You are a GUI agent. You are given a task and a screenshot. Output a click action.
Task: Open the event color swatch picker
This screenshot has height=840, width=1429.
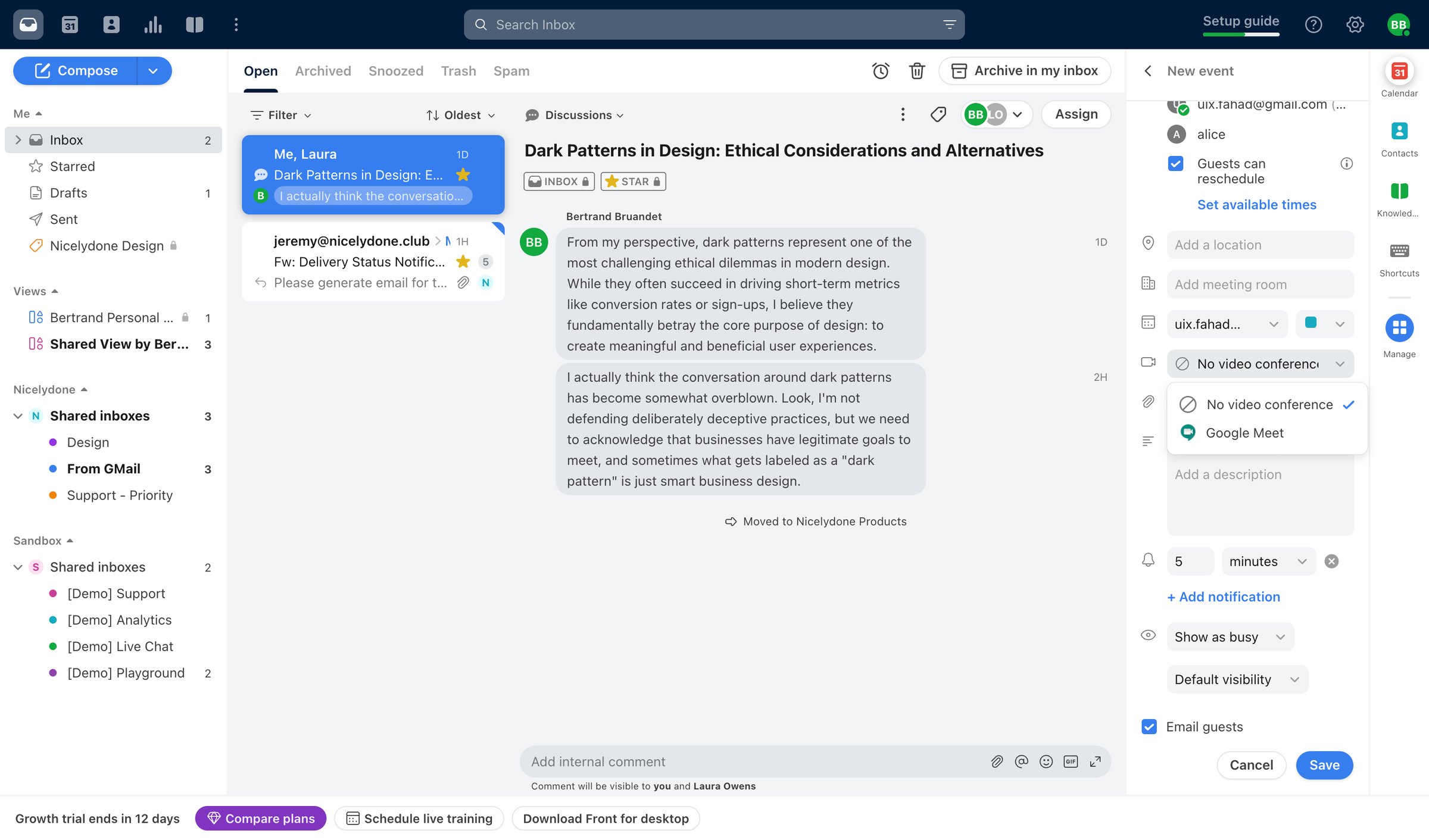(x=1325, y=324)
